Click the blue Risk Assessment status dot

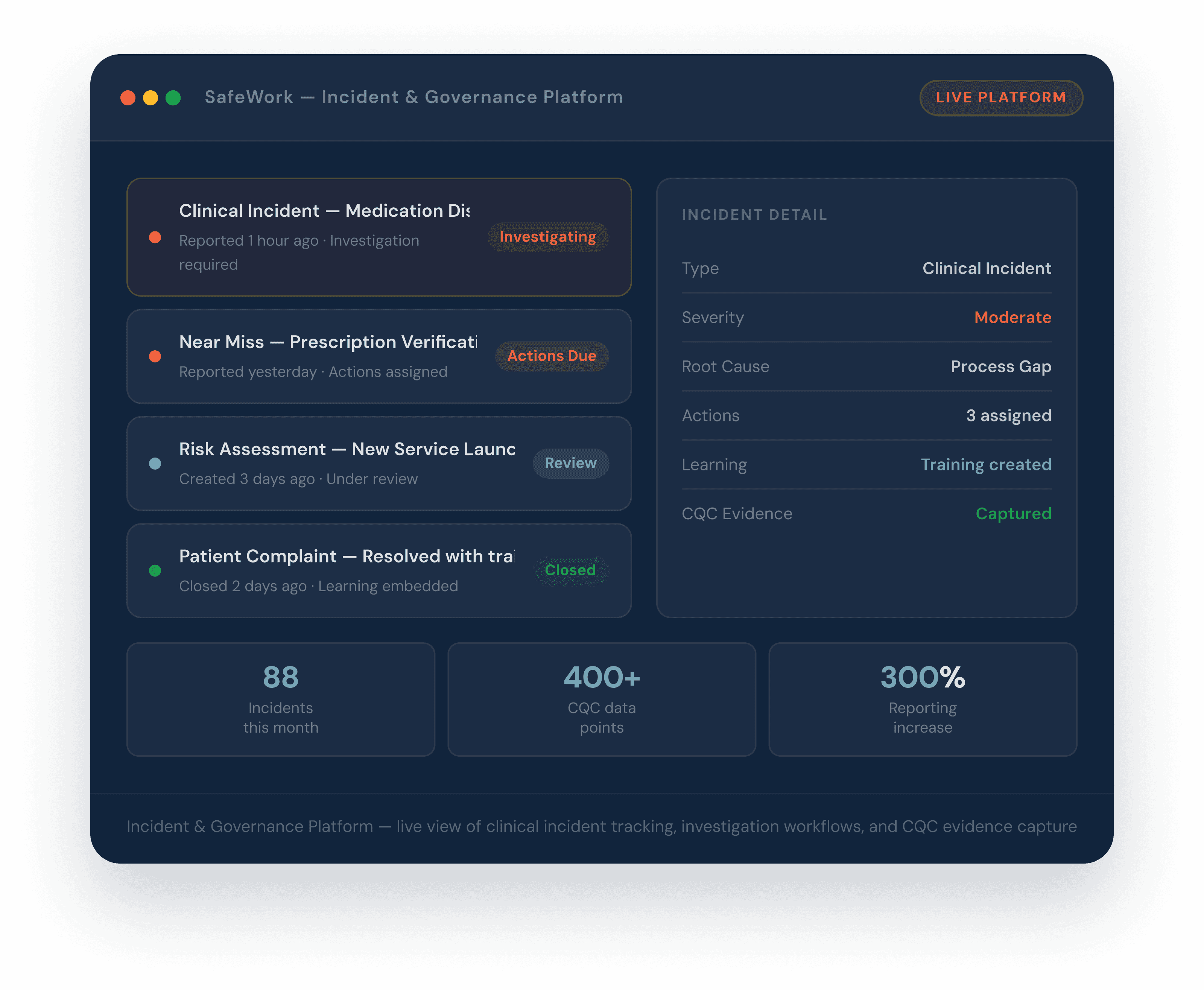tap(155, 464)
